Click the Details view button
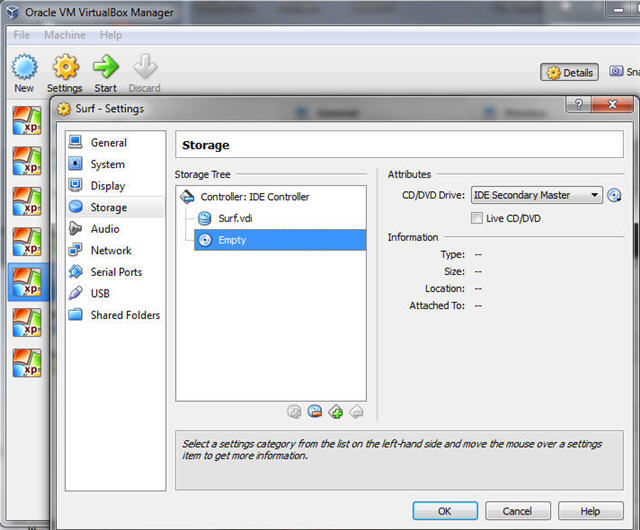 coord(569,72)
